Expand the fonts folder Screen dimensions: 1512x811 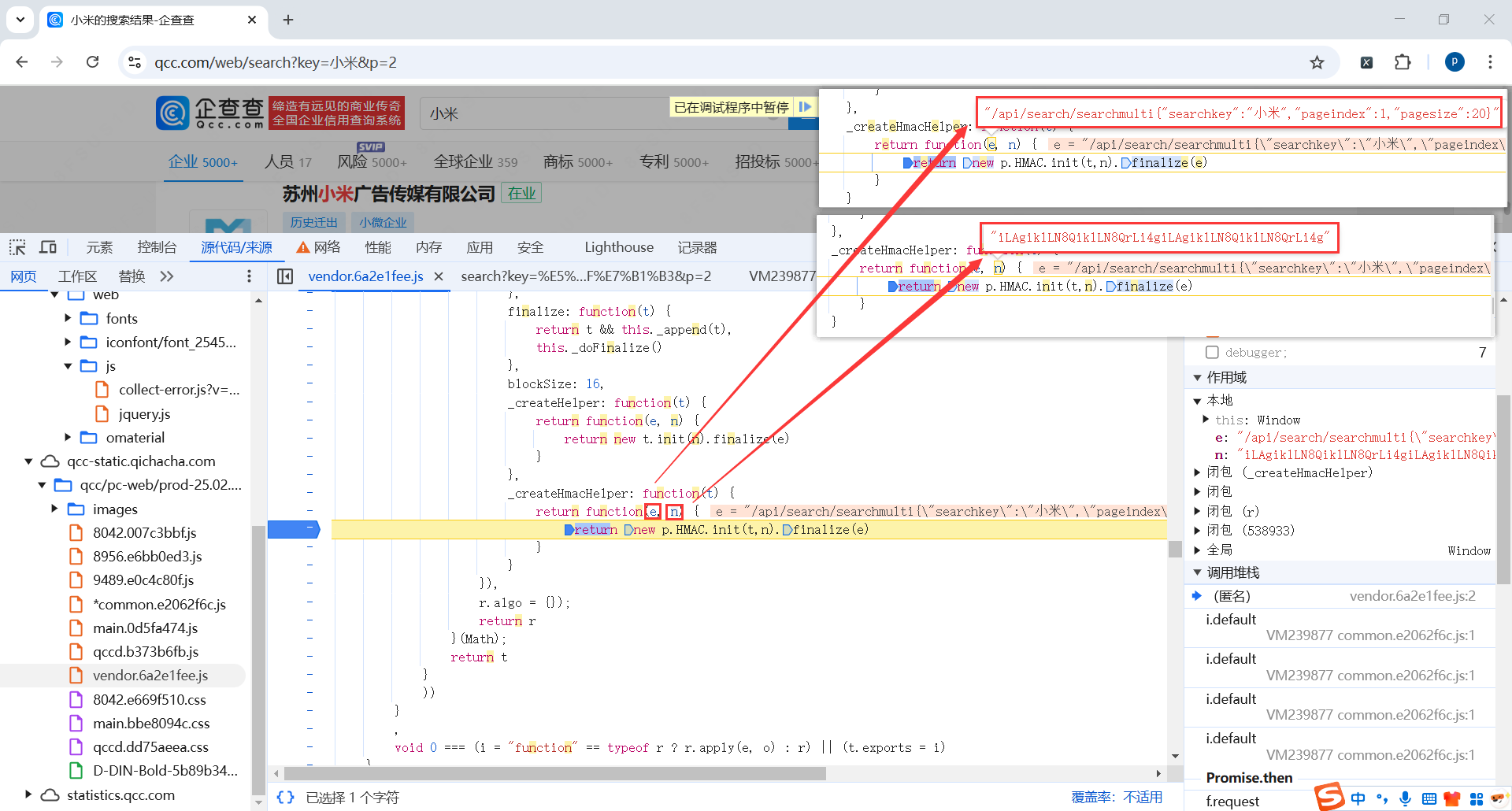coord(68,318)
